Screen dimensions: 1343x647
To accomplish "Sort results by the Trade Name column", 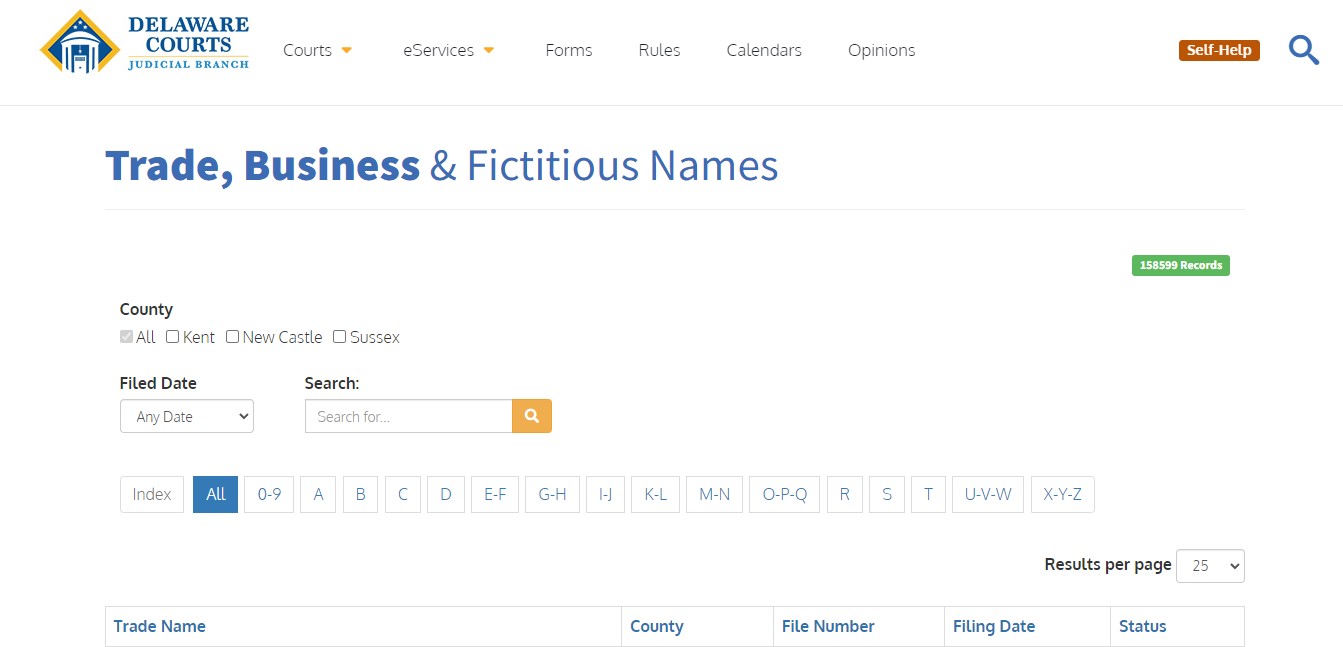I will (160, 625).
